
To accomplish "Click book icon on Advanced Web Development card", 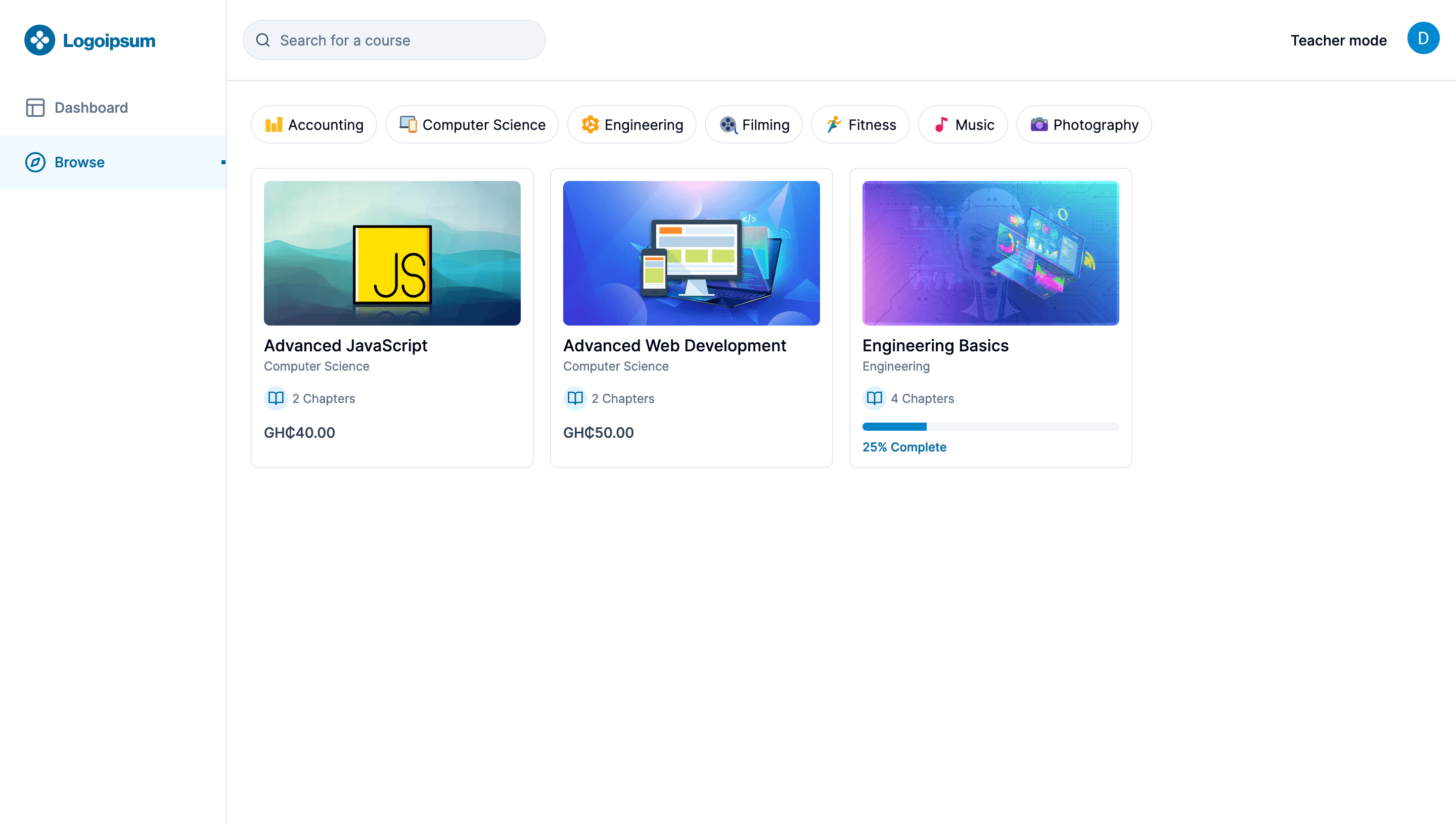I will coord(575,398).
